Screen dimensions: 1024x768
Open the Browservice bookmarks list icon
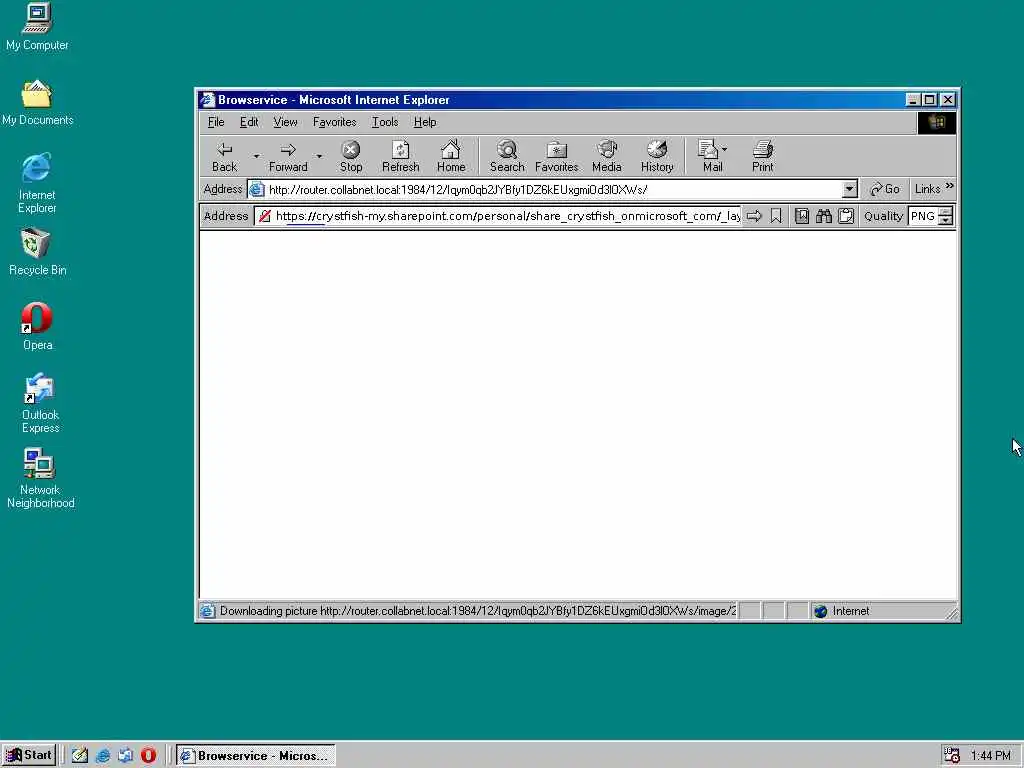click(802, 216)
